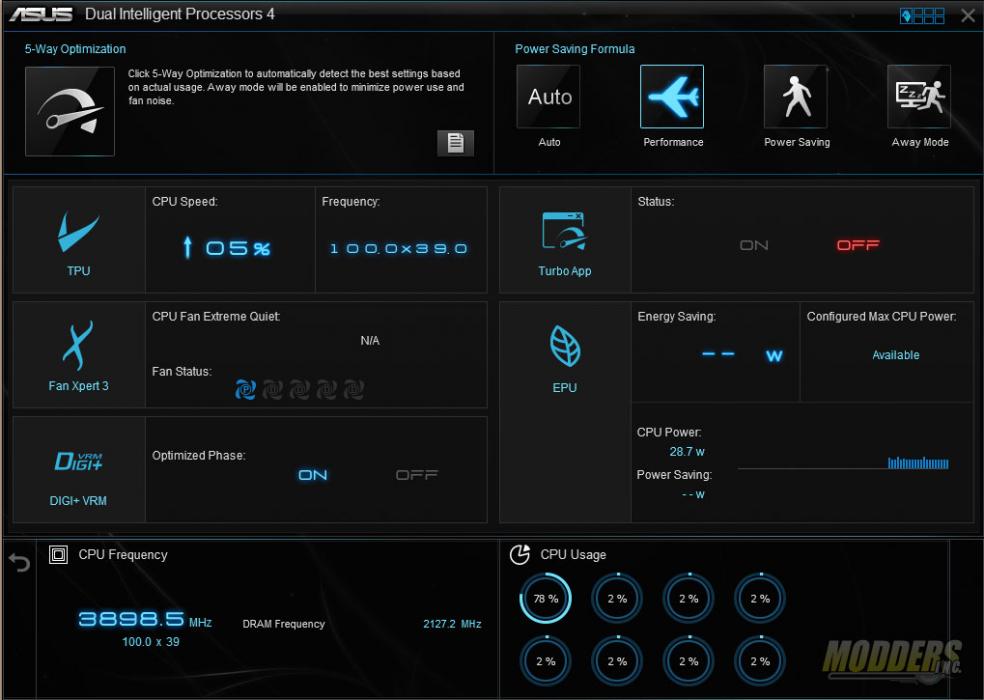This screenshot has height=700, width=984.
Task: Click the first spinning fan status icon
Action: coord(247,389)
